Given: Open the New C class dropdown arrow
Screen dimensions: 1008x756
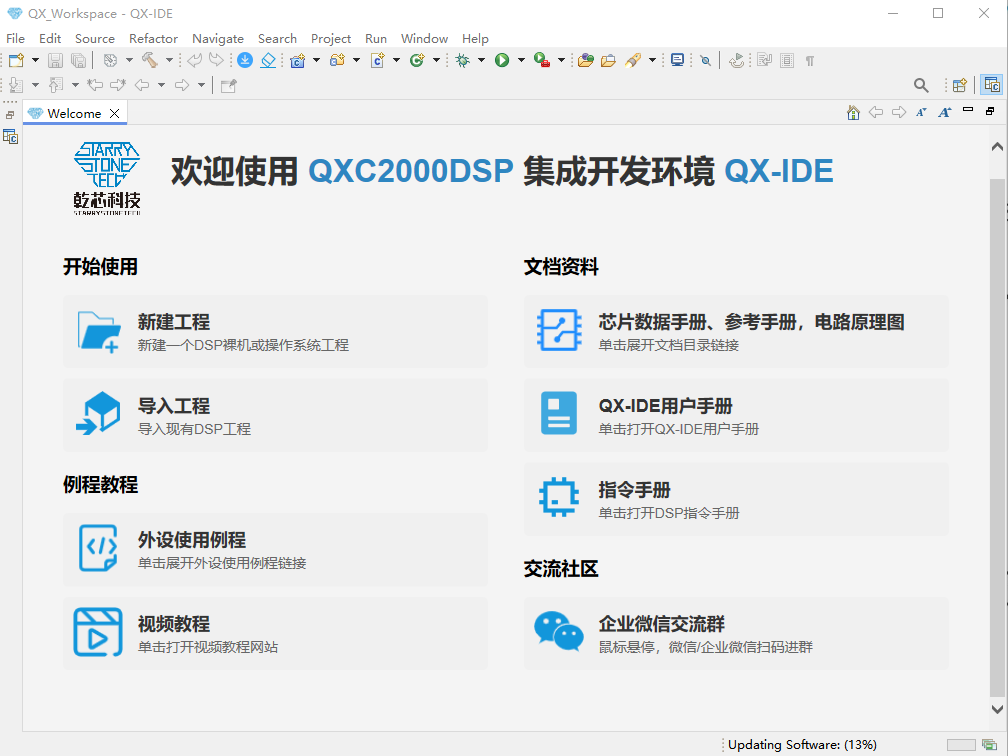Looking at the screenshot, I should pos(436,60).
